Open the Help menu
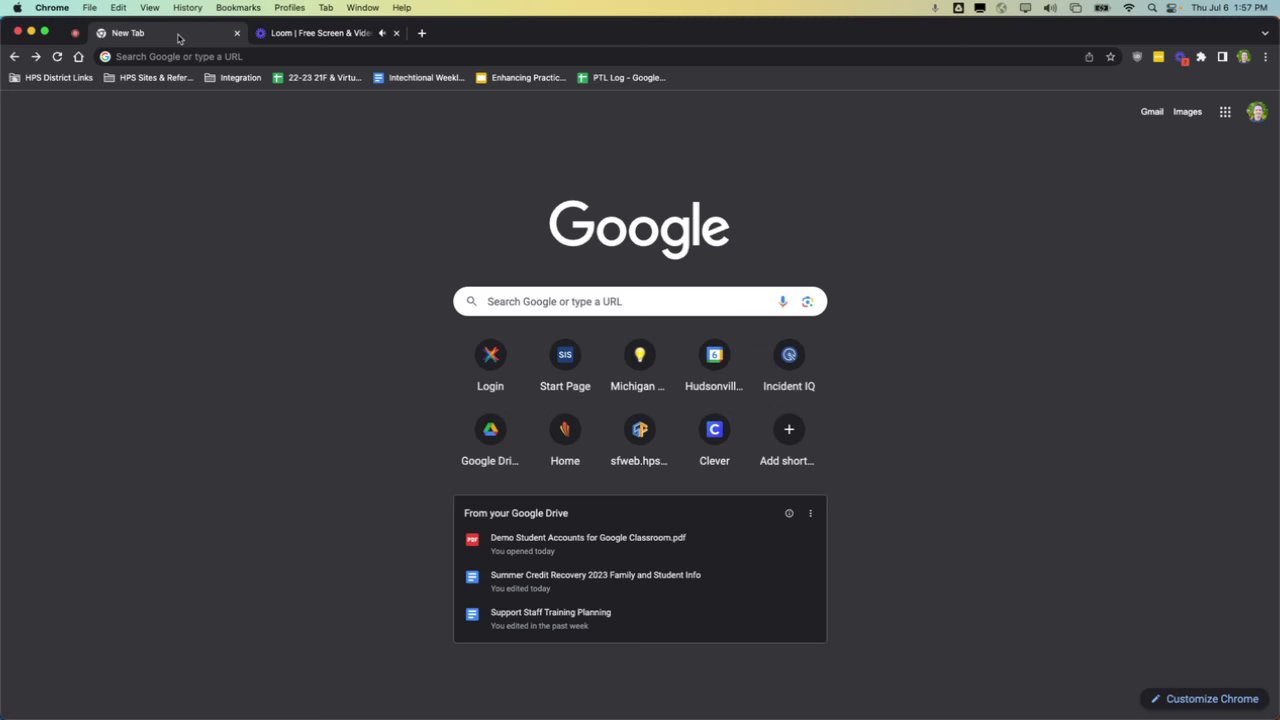The image size is (1280, 720). click(x=401, y=8)
